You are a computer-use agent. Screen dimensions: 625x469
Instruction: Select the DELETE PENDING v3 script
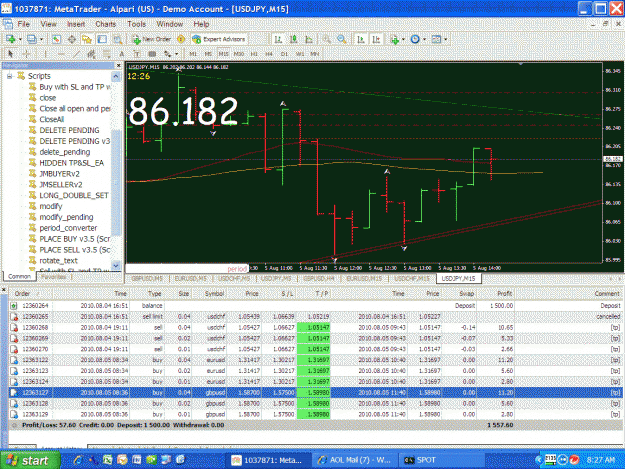tap(74, 141)
